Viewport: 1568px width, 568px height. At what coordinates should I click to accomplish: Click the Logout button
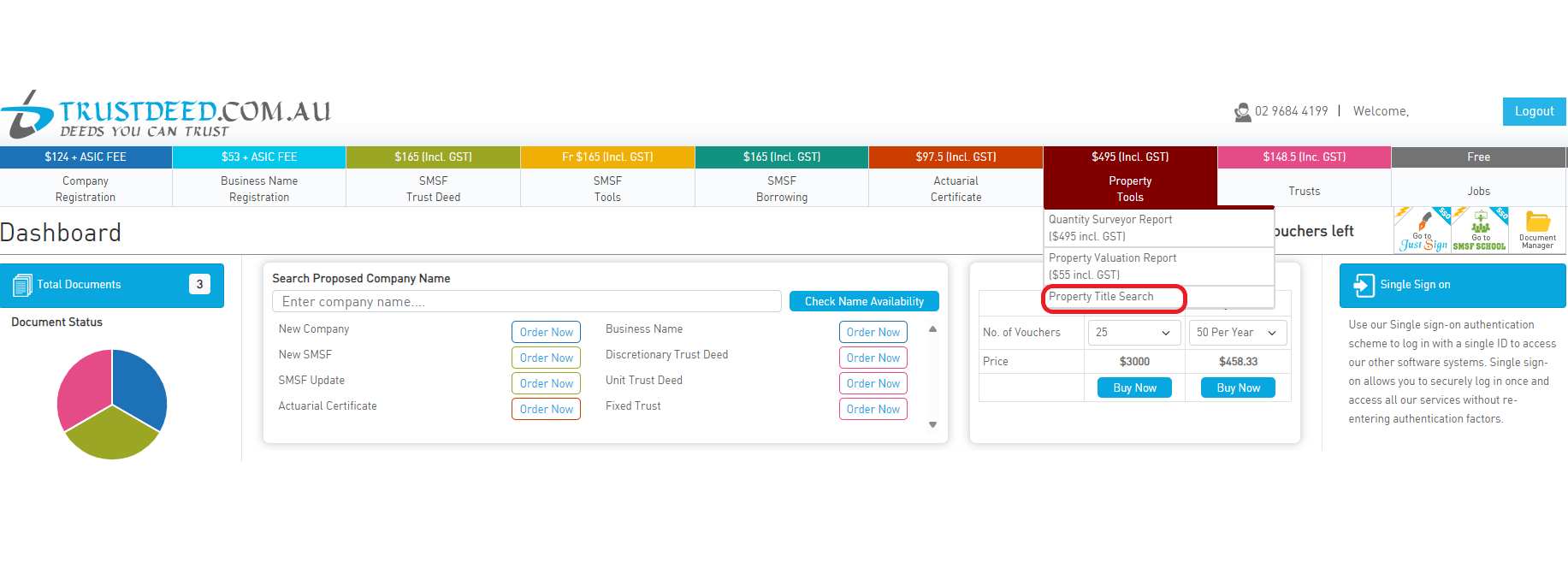pyautogui.click(x=1534, y=111)
